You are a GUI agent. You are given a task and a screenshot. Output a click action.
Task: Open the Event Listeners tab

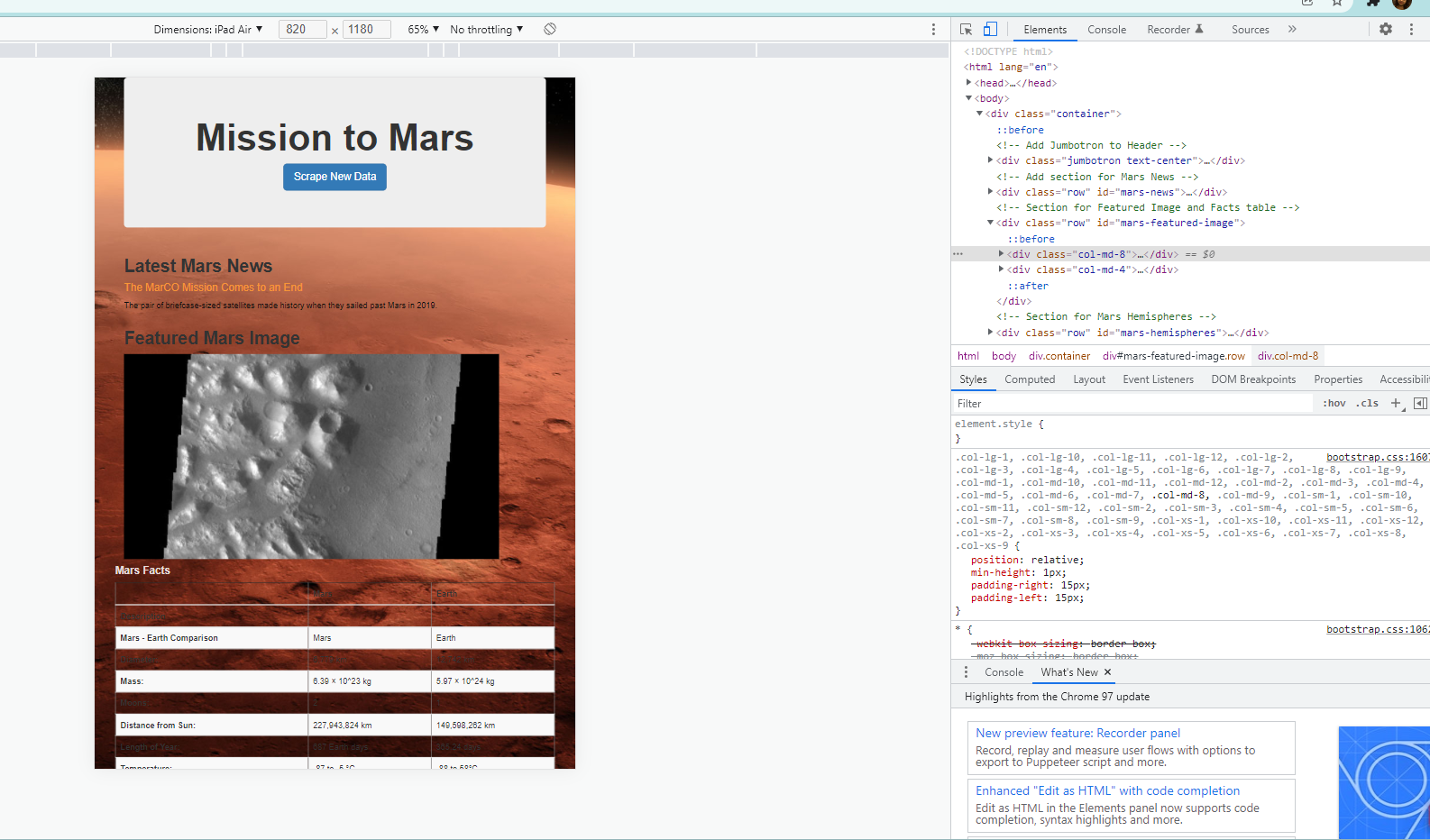pyautogui.click(x=1158, y=379)
